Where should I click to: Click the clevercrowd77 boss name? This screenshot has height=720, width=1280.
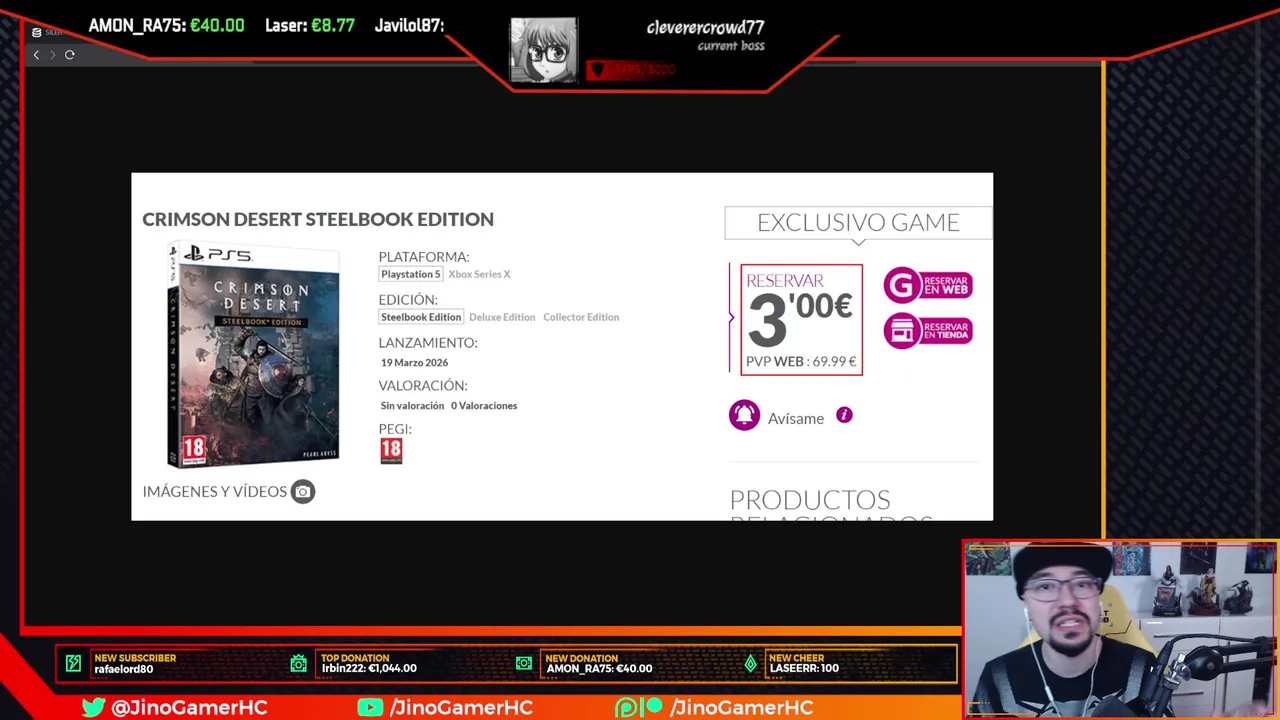(x=705, y=27)
